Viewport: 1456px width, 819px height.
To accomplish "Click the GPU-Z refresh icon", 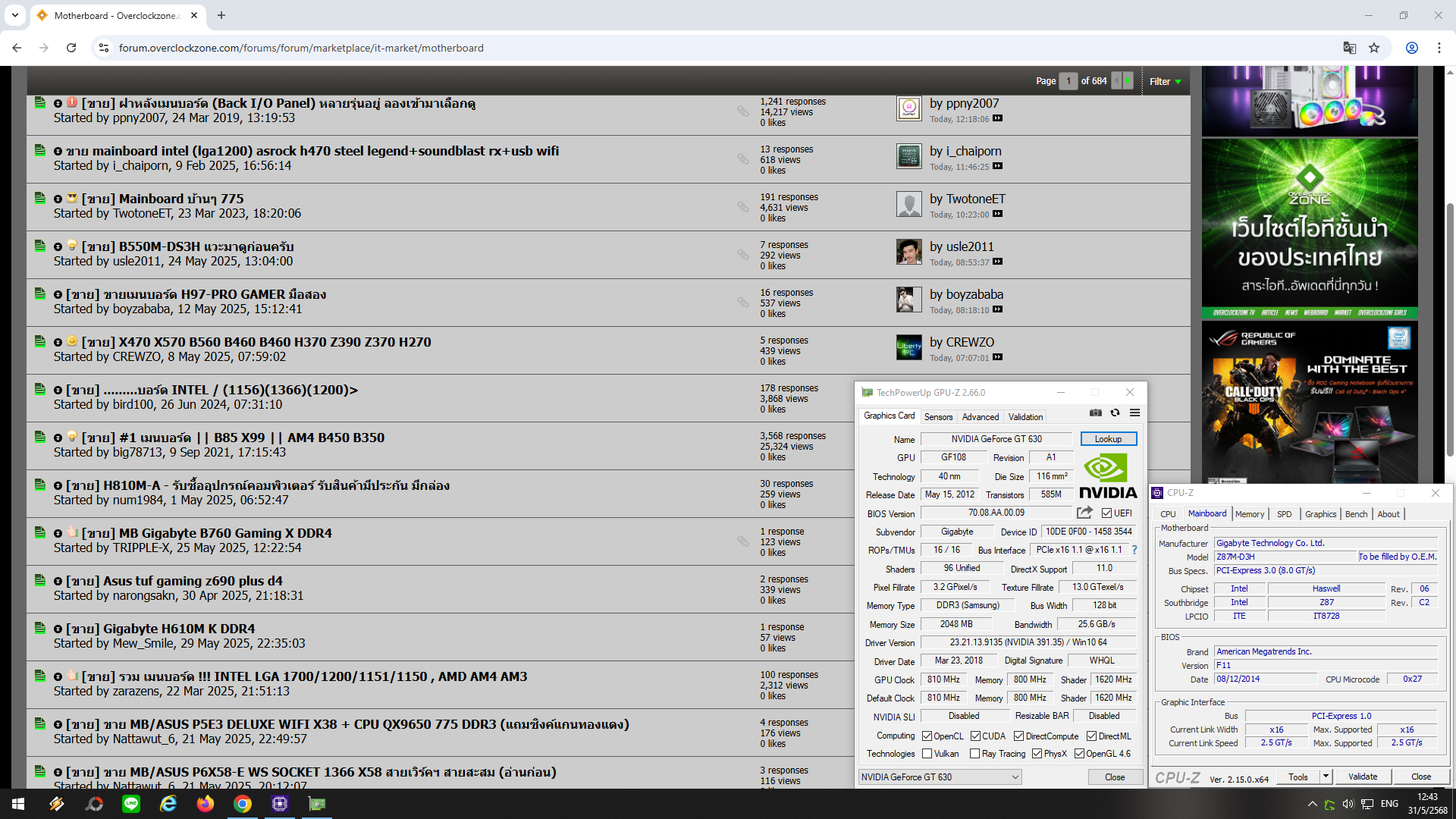I will (1115, 413).
